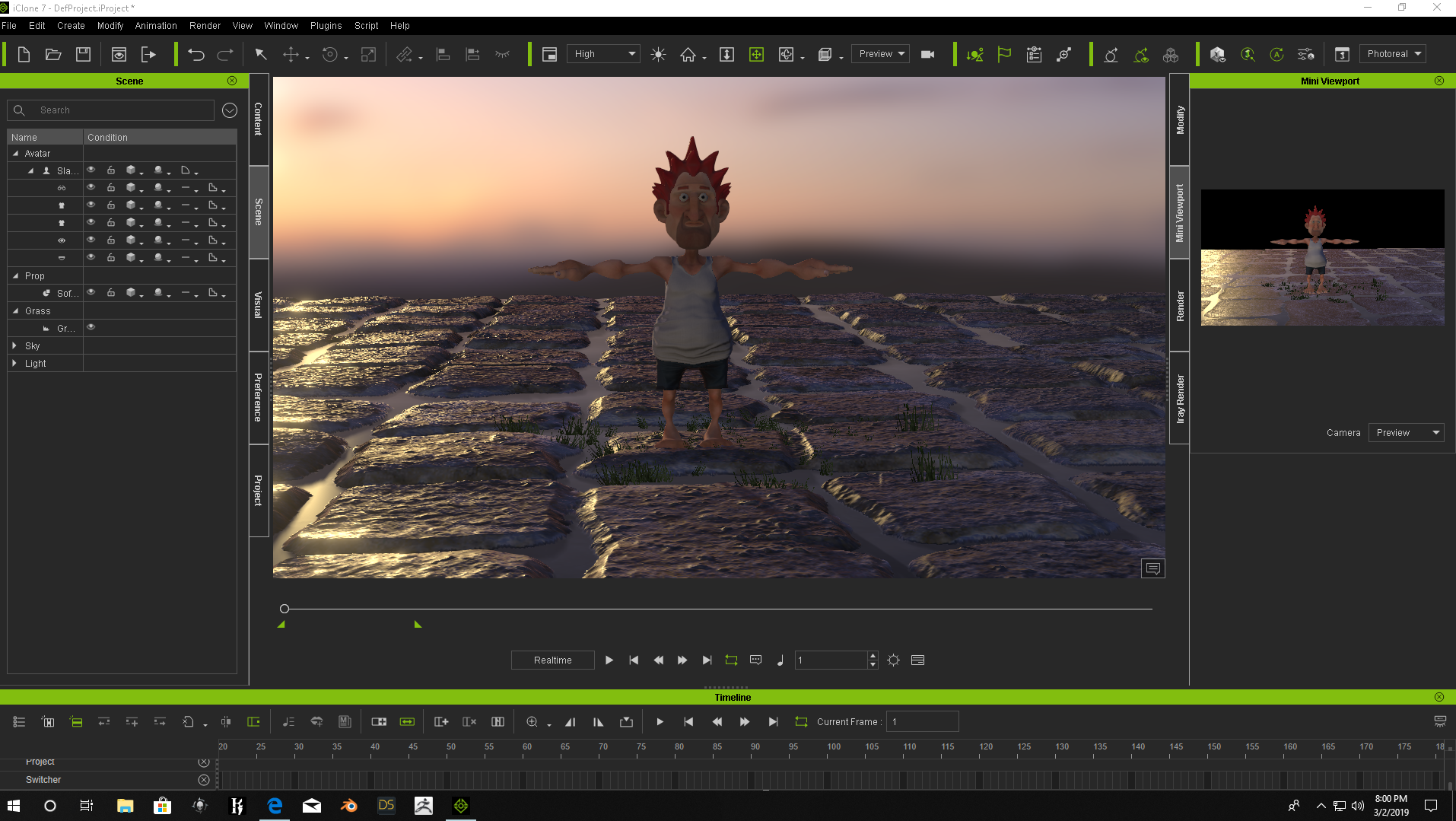Choose the Move object tool
The height and width of the screenshot is (821, 1456).
291,54
